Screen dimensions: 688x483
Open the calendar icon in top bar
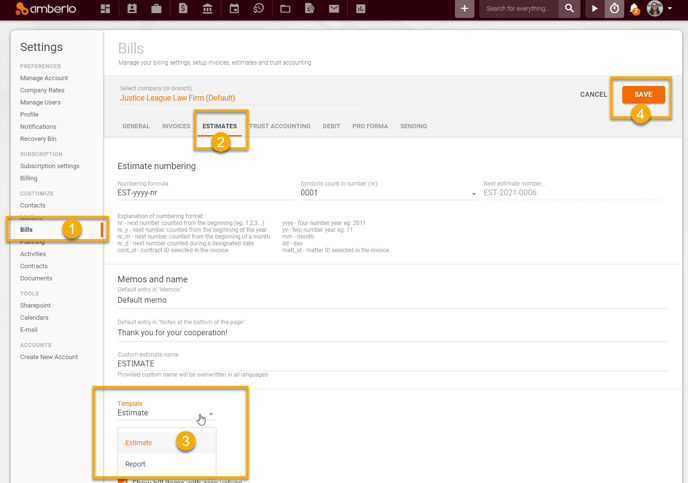click(234, 8)
